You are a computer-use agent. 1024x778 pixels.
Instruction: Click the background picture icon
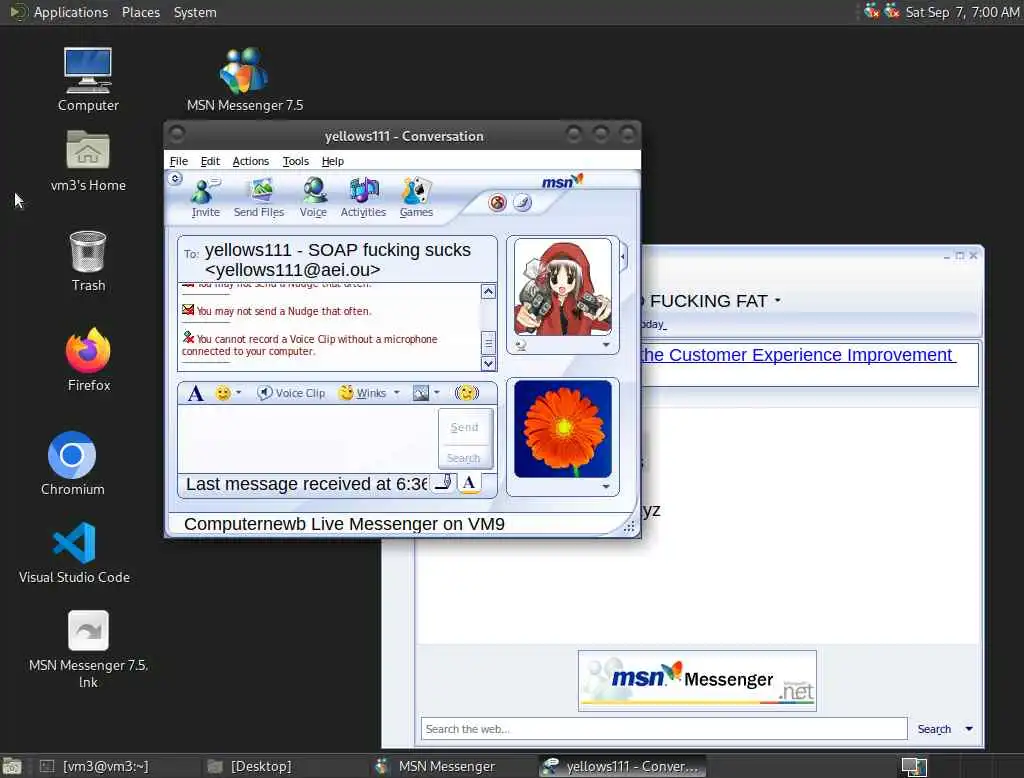(x=421, y=393)
